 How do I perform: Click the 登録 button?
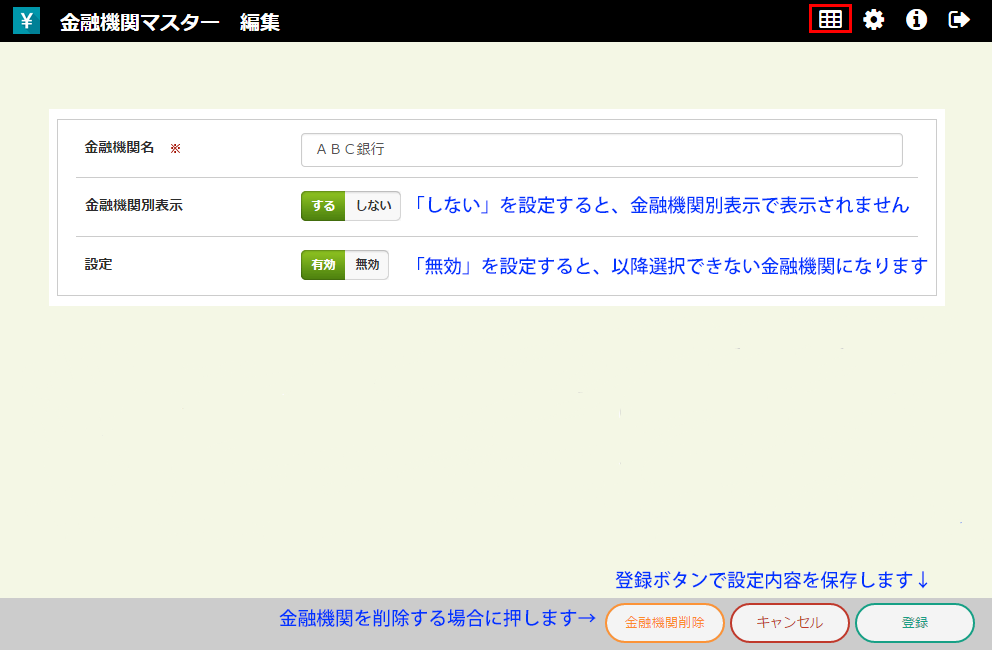pos(915,623)
